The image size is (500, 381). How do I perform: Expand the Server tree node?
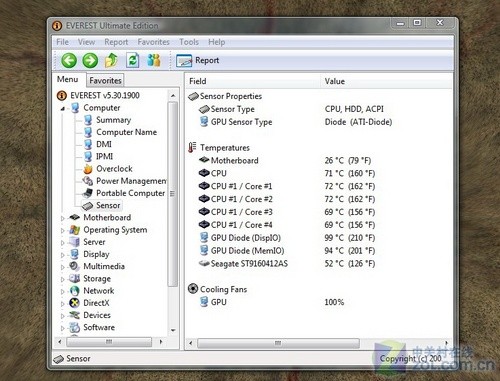click(63, 243)
